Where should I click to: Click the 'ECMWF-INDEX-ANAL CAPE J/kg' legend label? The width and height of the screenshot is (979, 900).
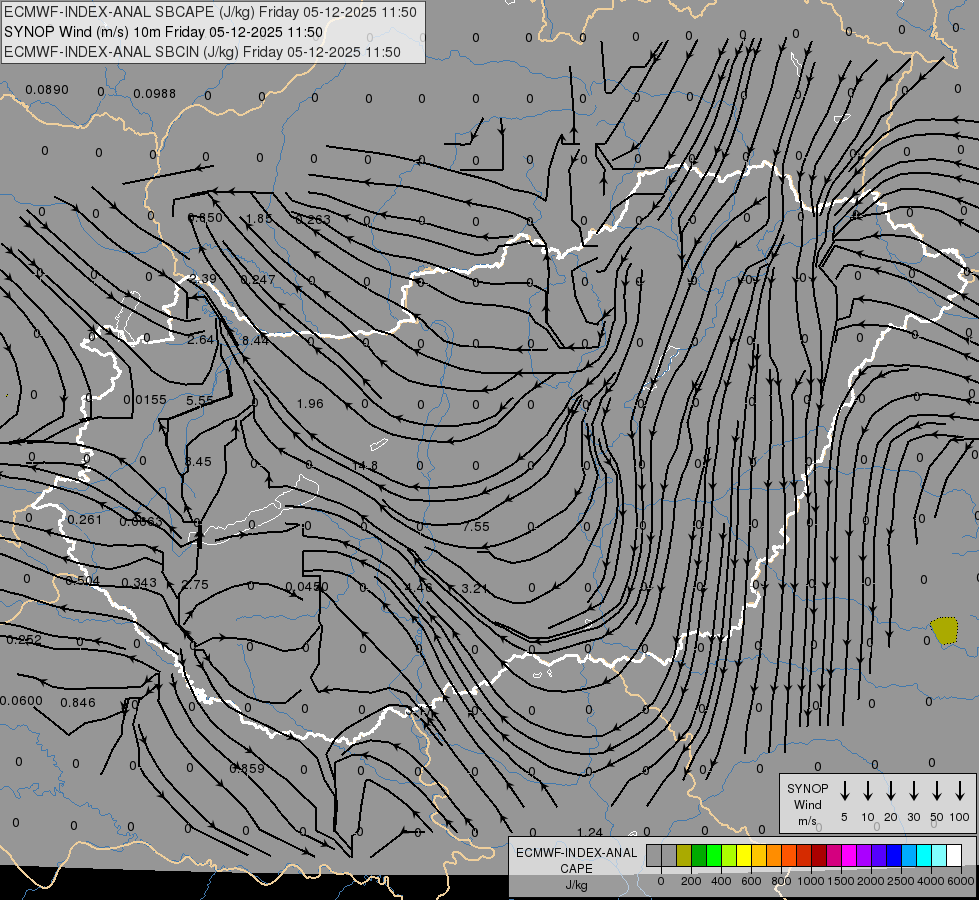pos(576,868)
